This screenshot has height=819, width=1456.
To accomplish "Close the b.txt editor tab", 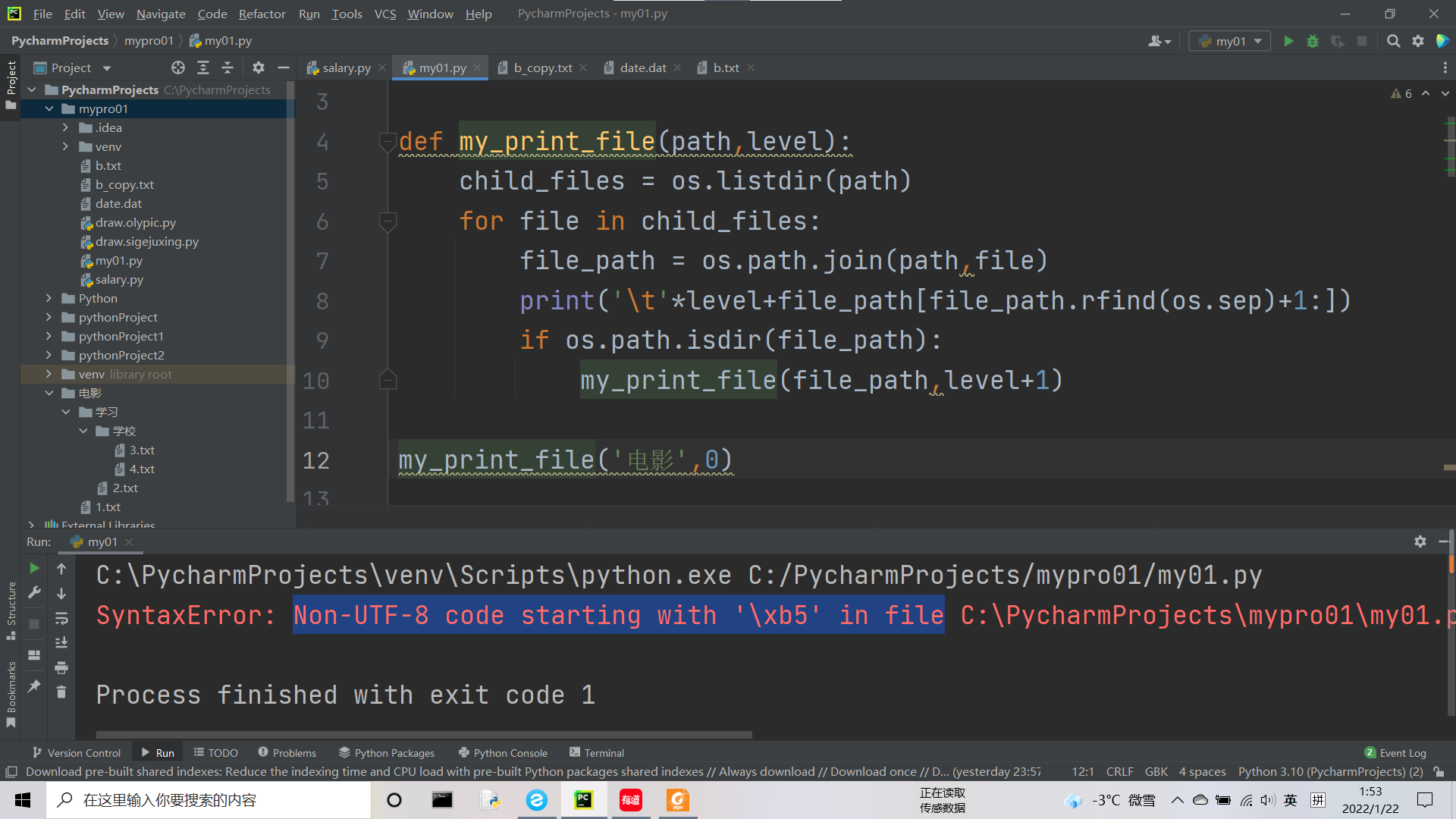I will point(751,67).
